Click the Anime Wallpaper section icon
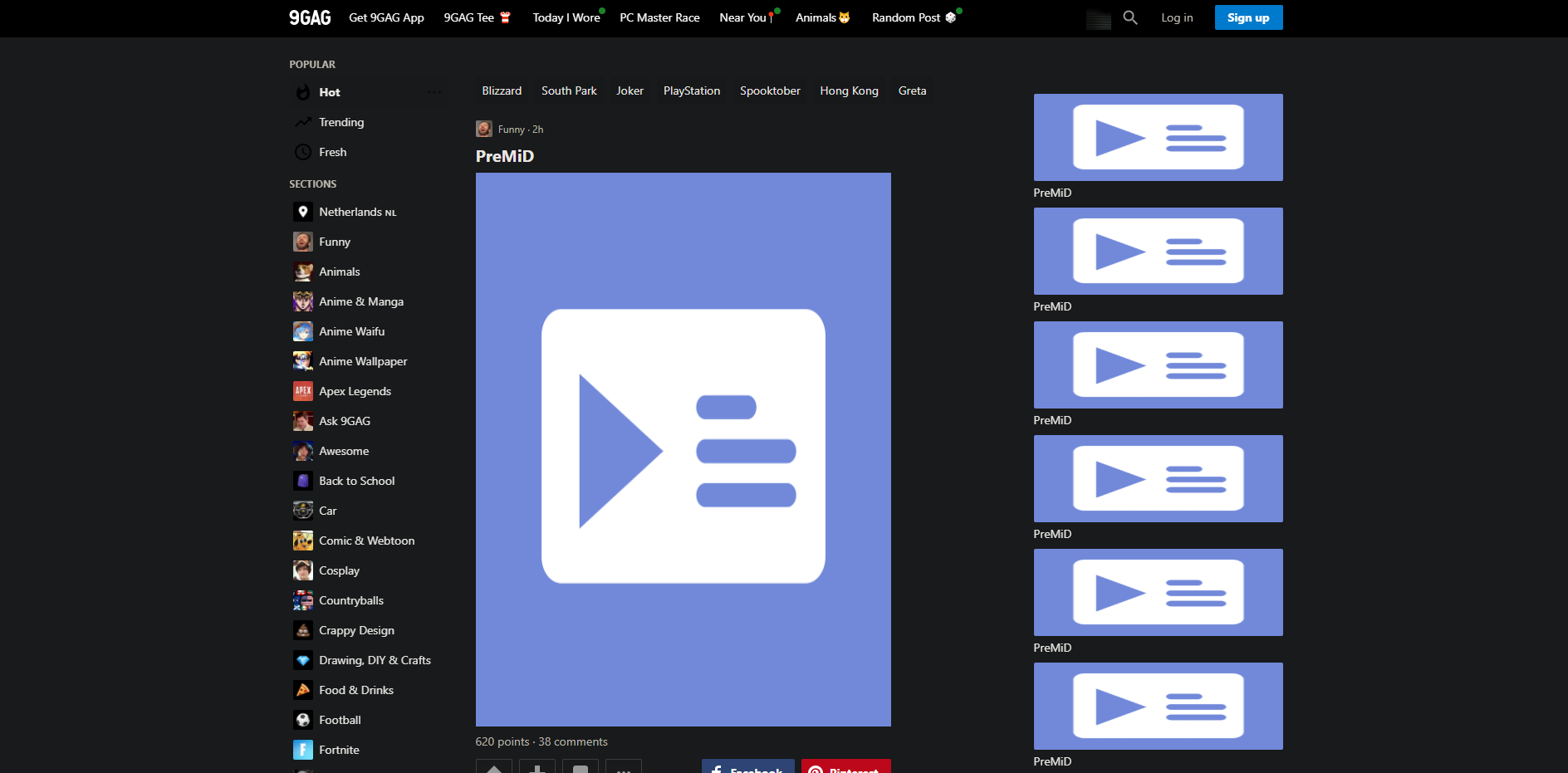 click(303, 361)
